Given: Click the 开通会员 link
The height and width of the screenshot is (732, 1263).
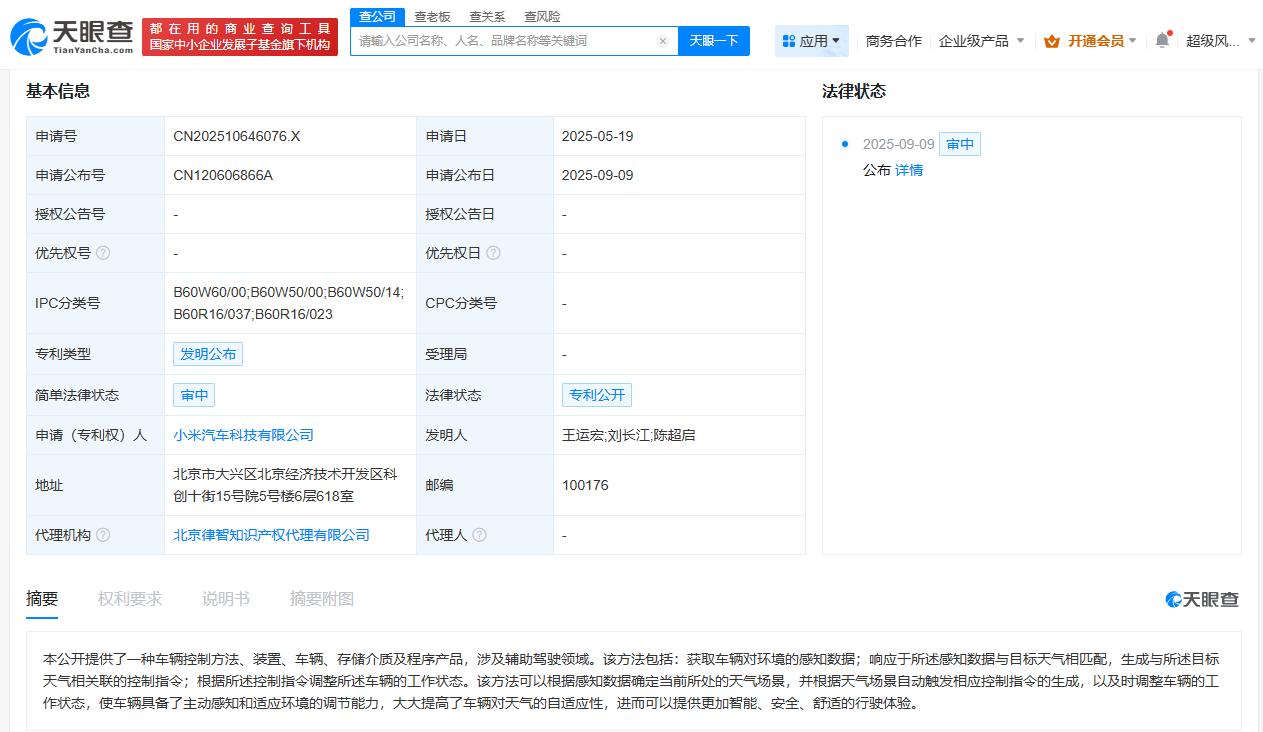Looking at the screenshot, I should click(1095, 41).
